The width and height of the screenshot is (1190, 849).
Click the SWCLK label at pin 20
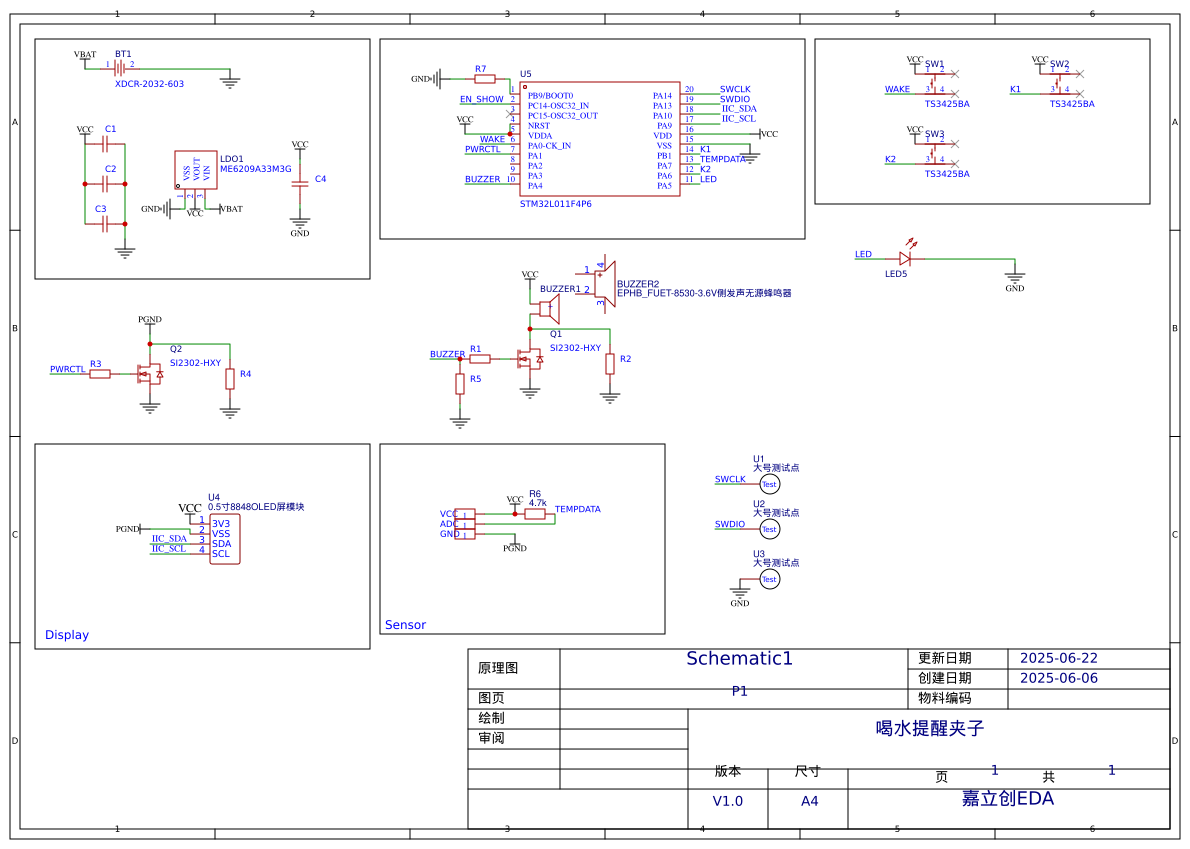[x=735, y=90]
